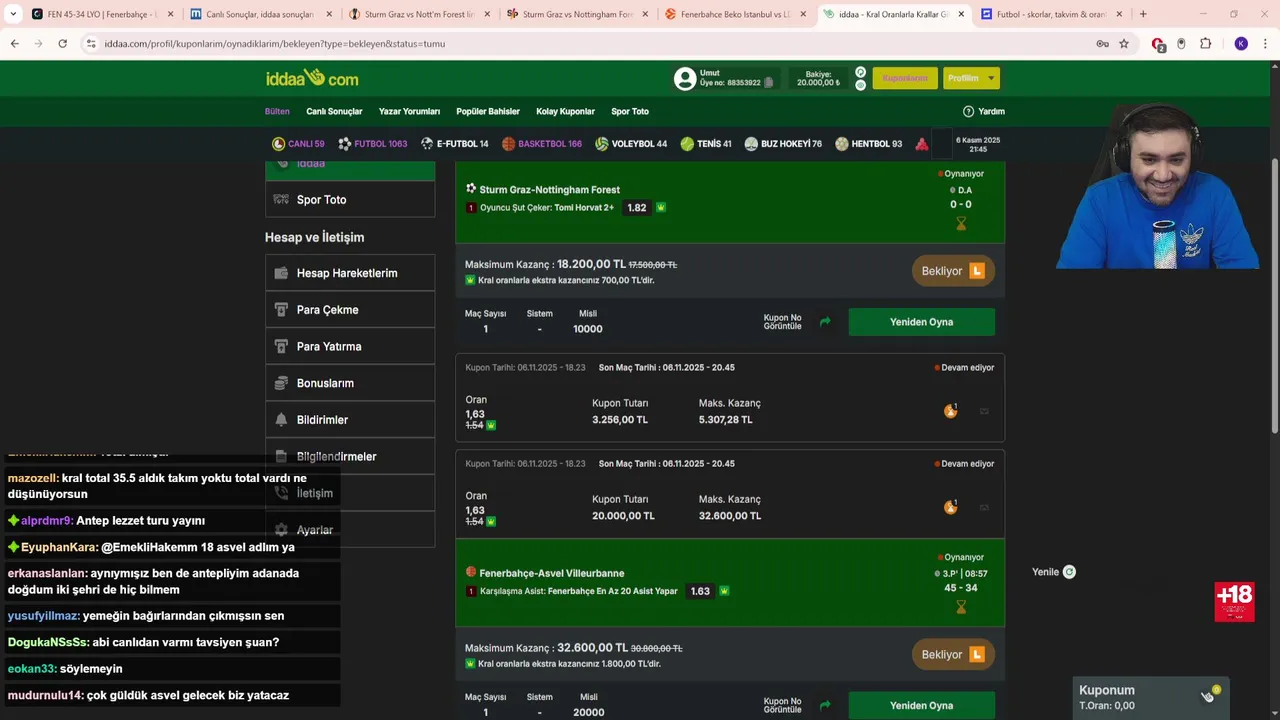The height and width of the screenshot is (720, 1280).
Task: Click the page vertical scrollbar
Action: pyautogui.click(x=1274, y=296)
